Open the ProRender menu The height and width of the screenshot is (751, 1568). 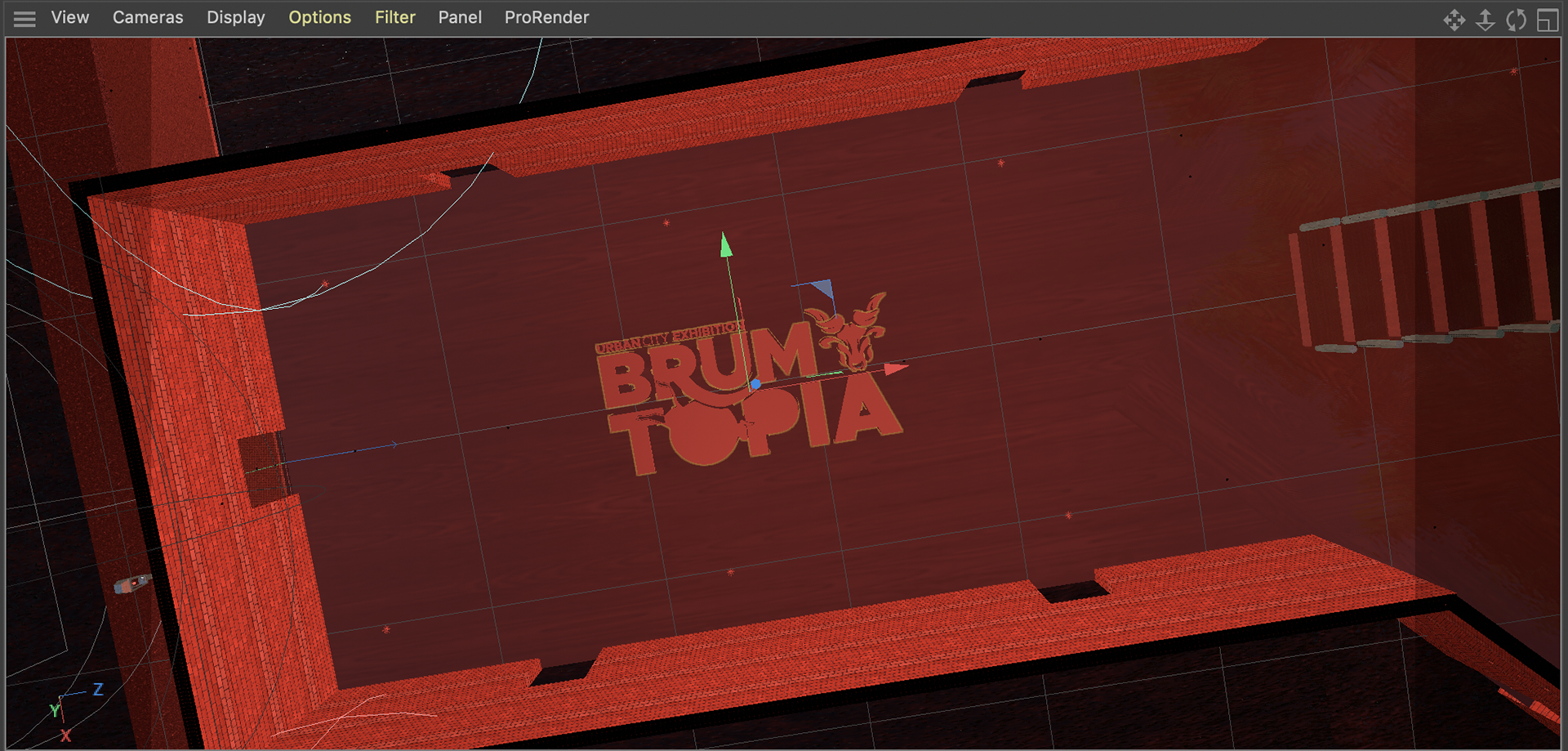pos(546,17)
